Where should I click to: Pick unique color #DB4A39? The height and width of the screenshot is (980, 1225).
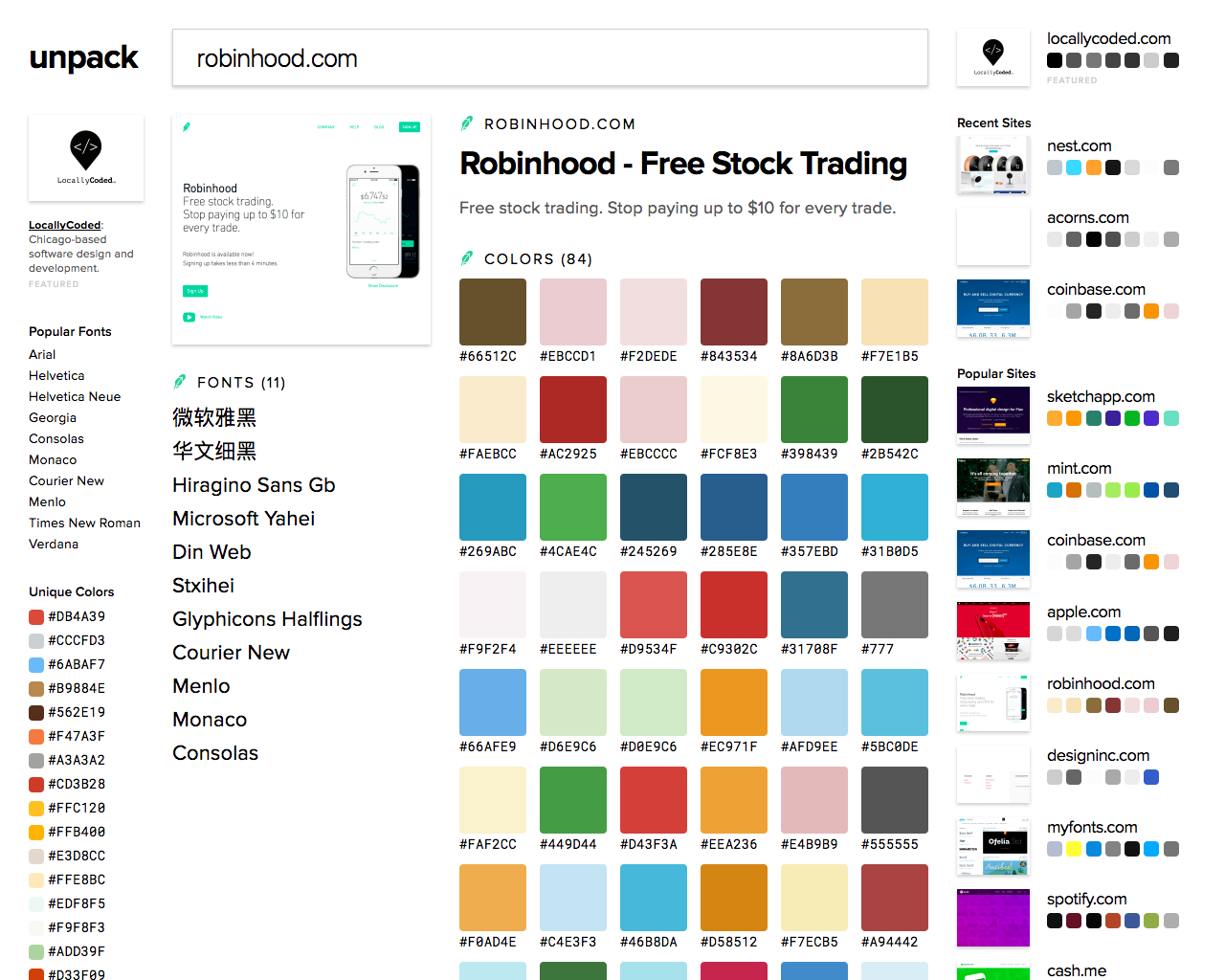(67, 616)
